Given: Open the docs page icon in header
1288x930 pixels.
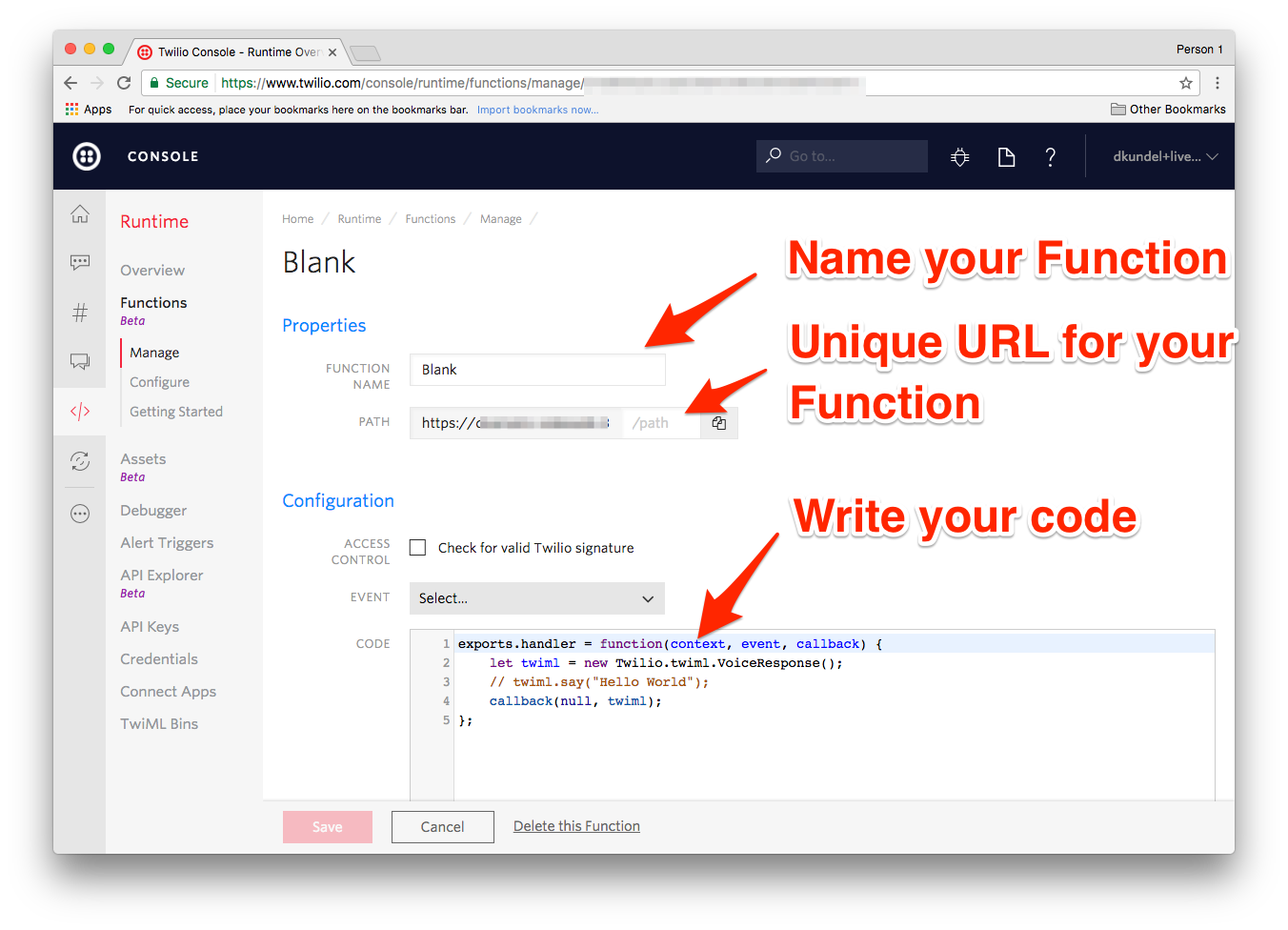Looking at the screenshot, I should point(1006,157).
